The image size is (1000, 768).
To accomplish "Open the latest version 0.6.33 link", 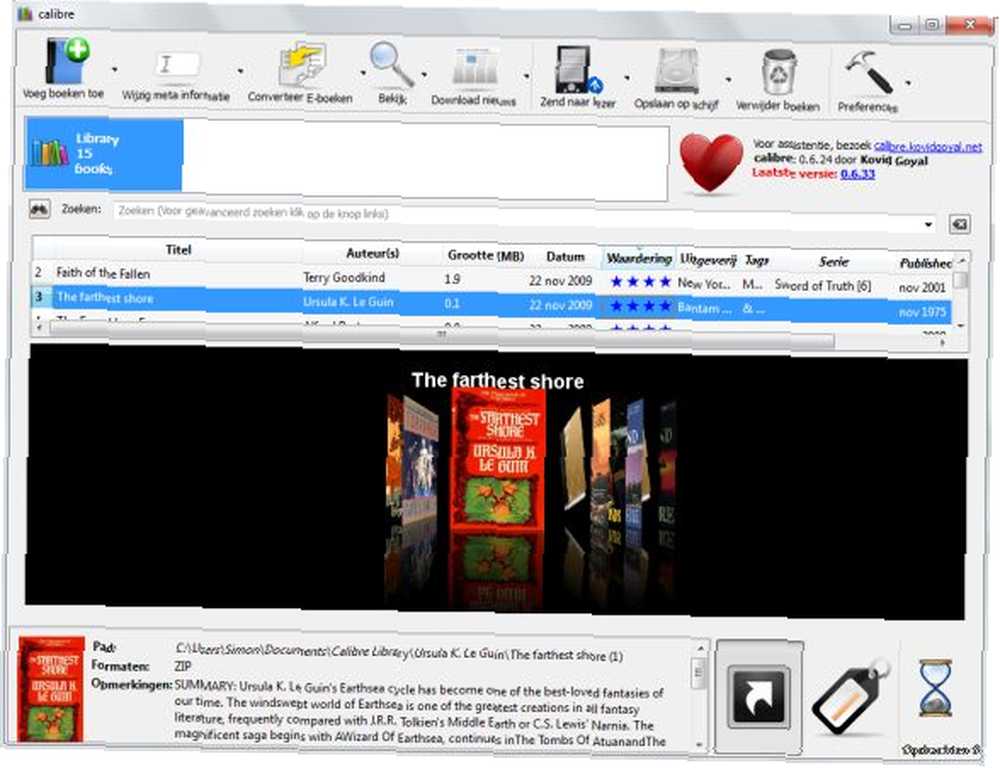I will [x=857, y=174].
